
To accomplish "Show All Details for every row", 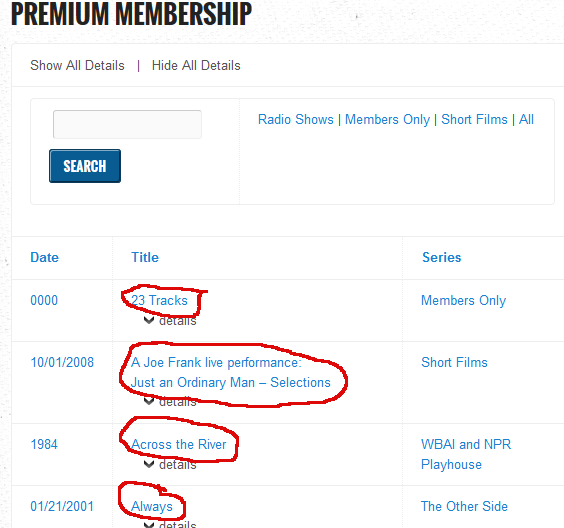I will pos(77,65).
